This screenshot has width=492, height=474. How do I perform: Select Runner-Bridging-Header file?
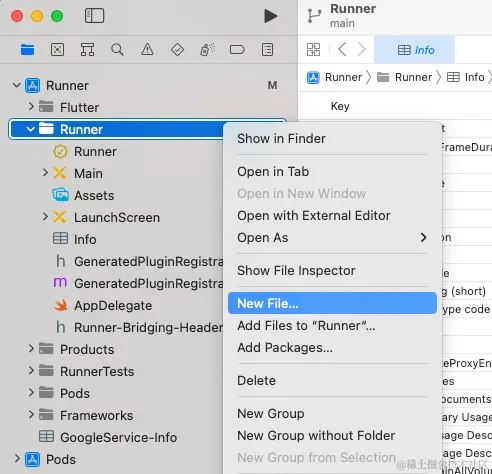(x=138, y=328)
